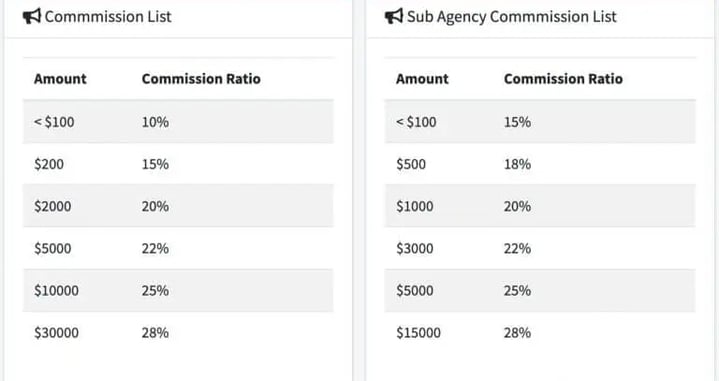Click the Amount header in Sub Agency table

pyautogui.click(x=422, y=79)
